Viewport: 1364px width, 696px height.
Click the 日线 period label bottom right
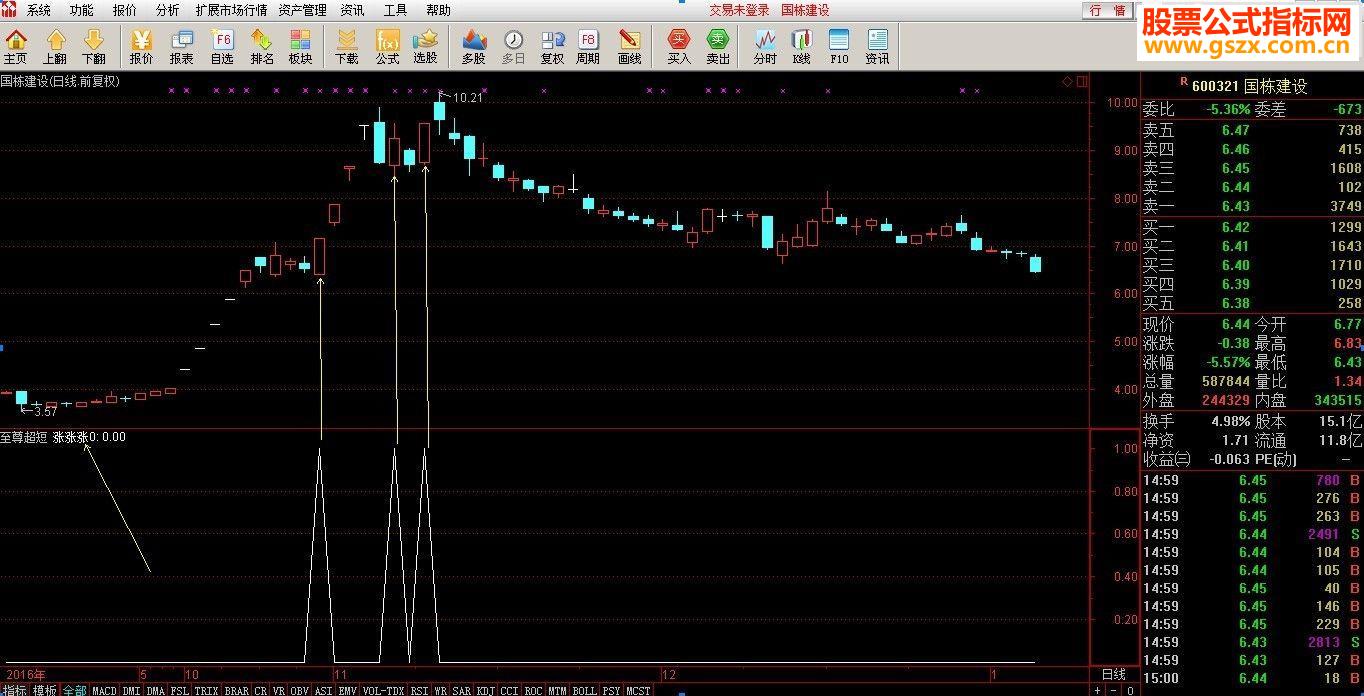coord(1113,675)
